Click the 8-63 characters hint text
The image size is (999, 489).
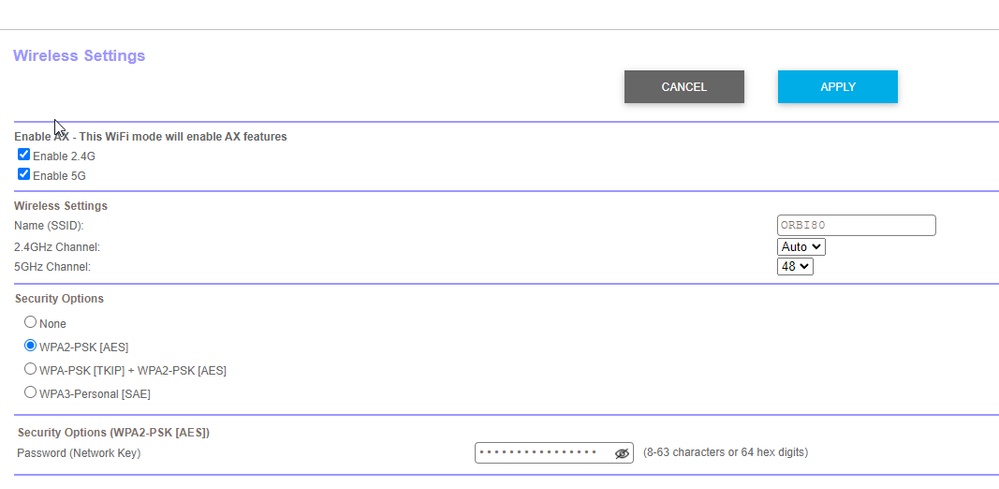pyautogui.click(x=725, y=453)
